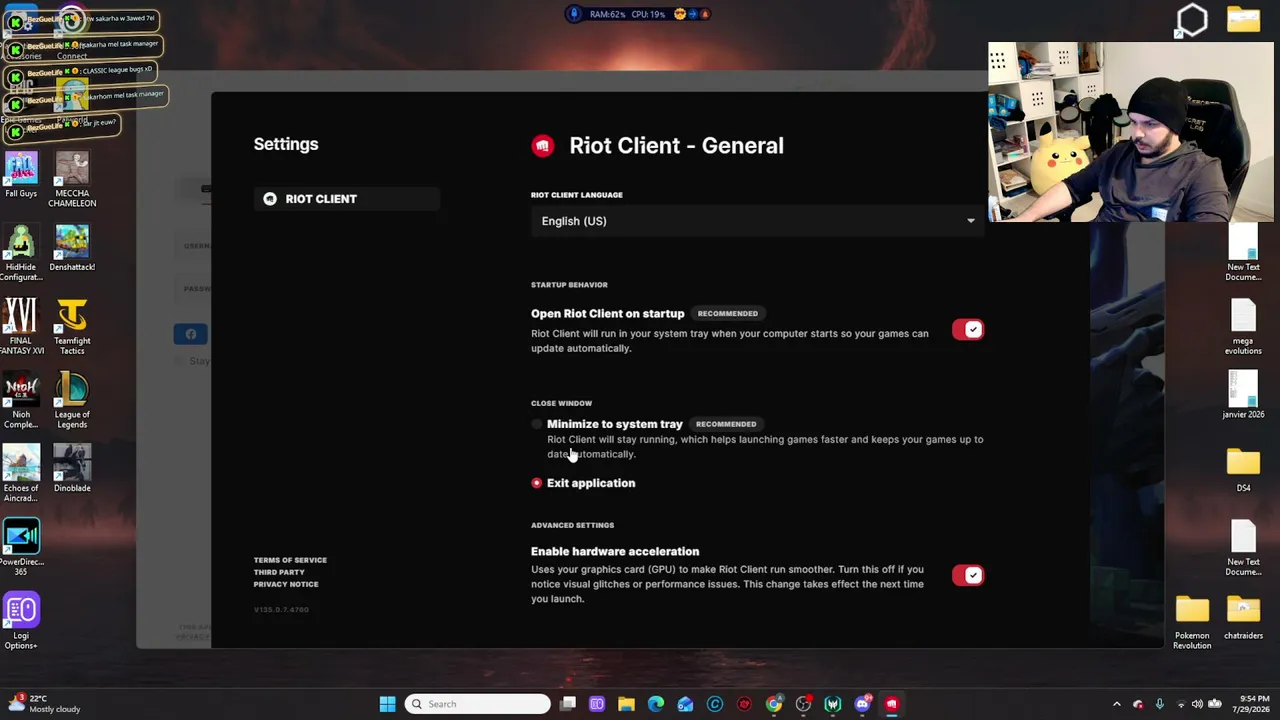The image size is (1280, 720).
Task: Open the Terms of Service link
Action: click(x=290, y=560)
